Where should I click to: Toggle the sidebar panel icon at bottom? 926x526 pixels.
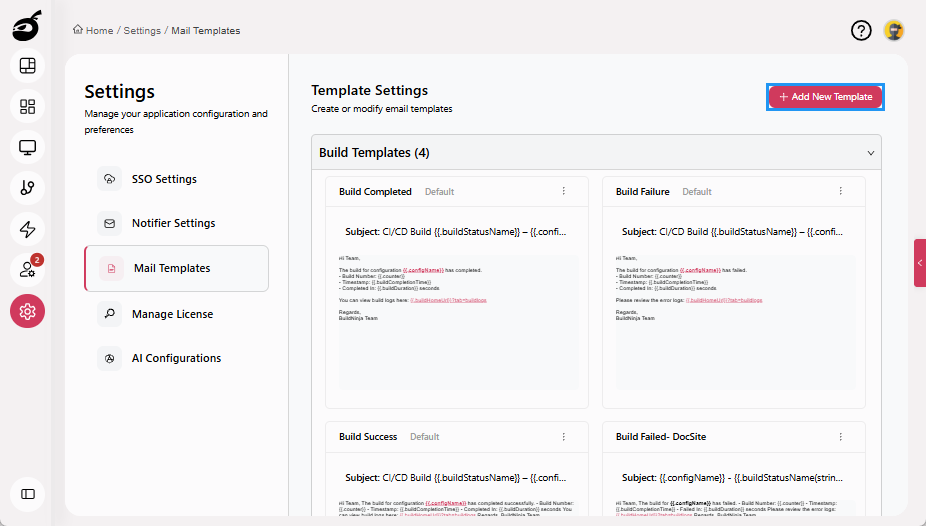(x=27, y=494)
